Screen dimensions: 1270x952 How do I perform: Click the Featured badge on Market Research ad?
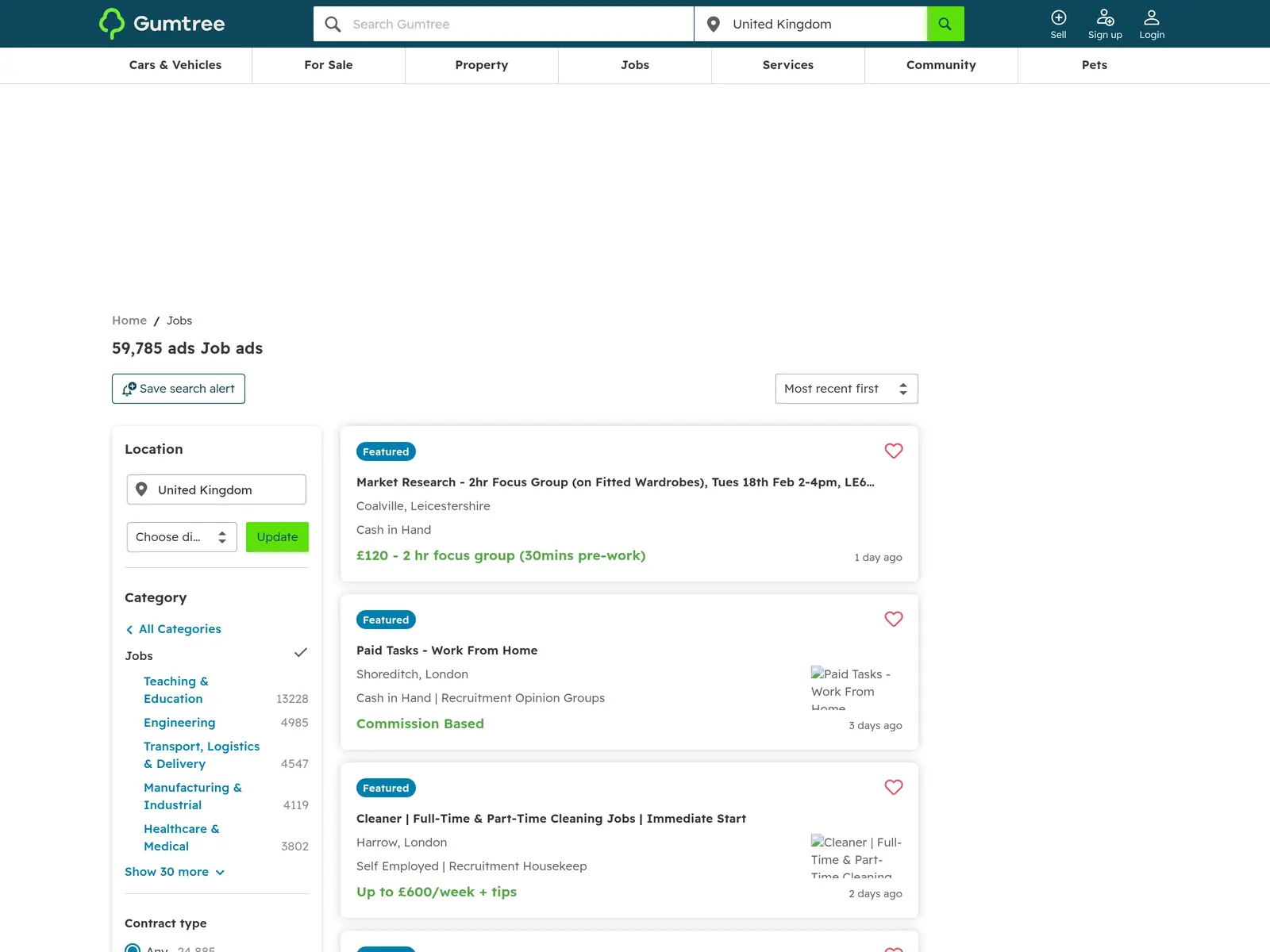pyautogui.click(x=386, y=451)
